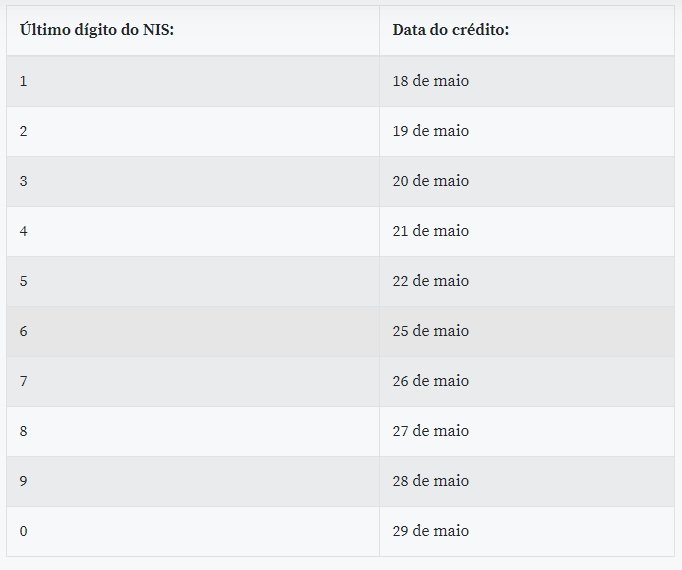Click the 'Data do crédito:' header
The height and width of the screenshot is (570, 682).
point(451,30)
